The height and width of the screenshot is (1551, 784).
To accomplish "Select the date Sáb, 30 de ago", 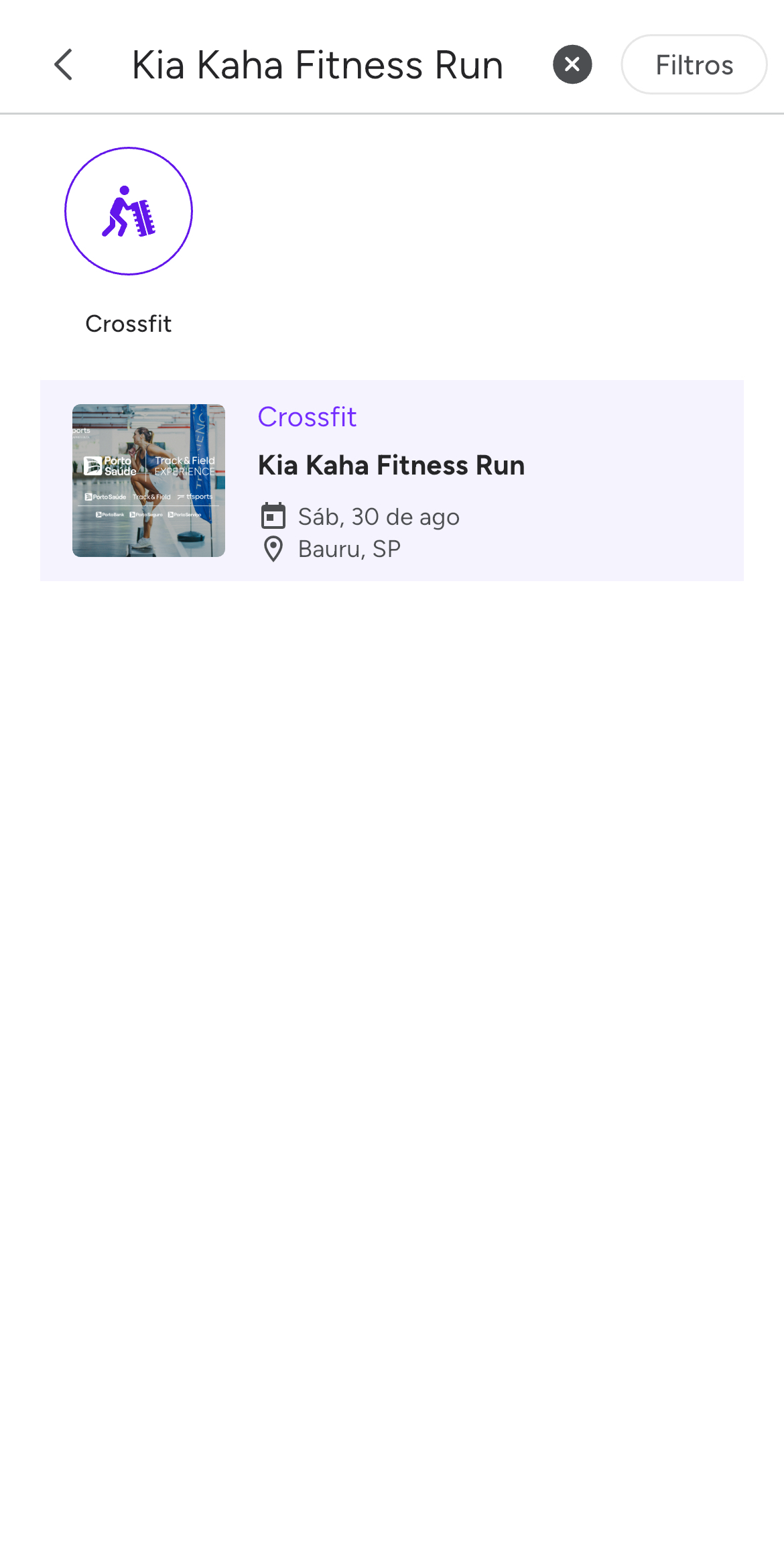I will coord(379,517).
